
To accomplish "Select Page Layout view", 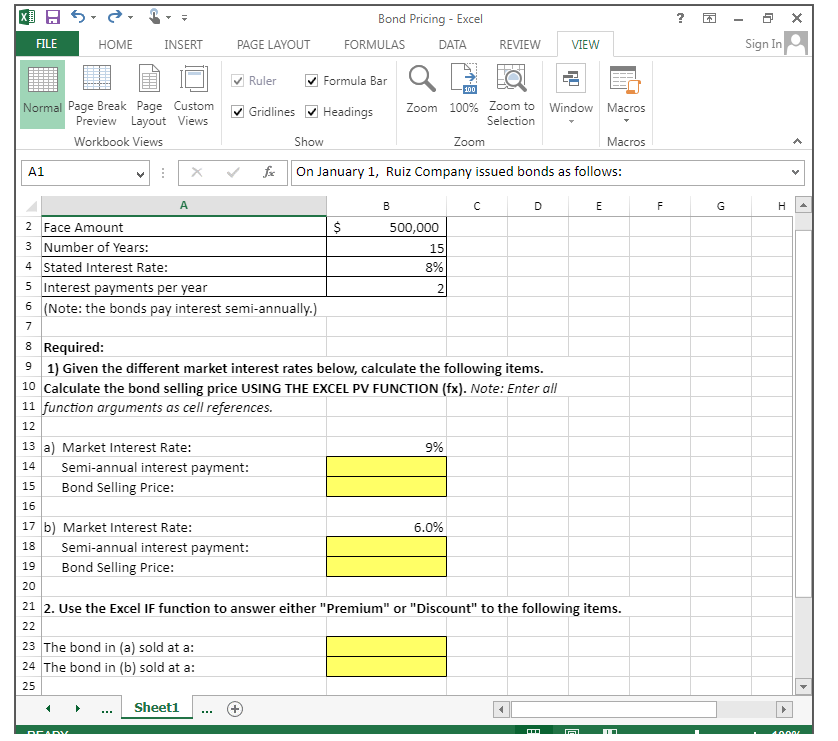I will [148, 94].
